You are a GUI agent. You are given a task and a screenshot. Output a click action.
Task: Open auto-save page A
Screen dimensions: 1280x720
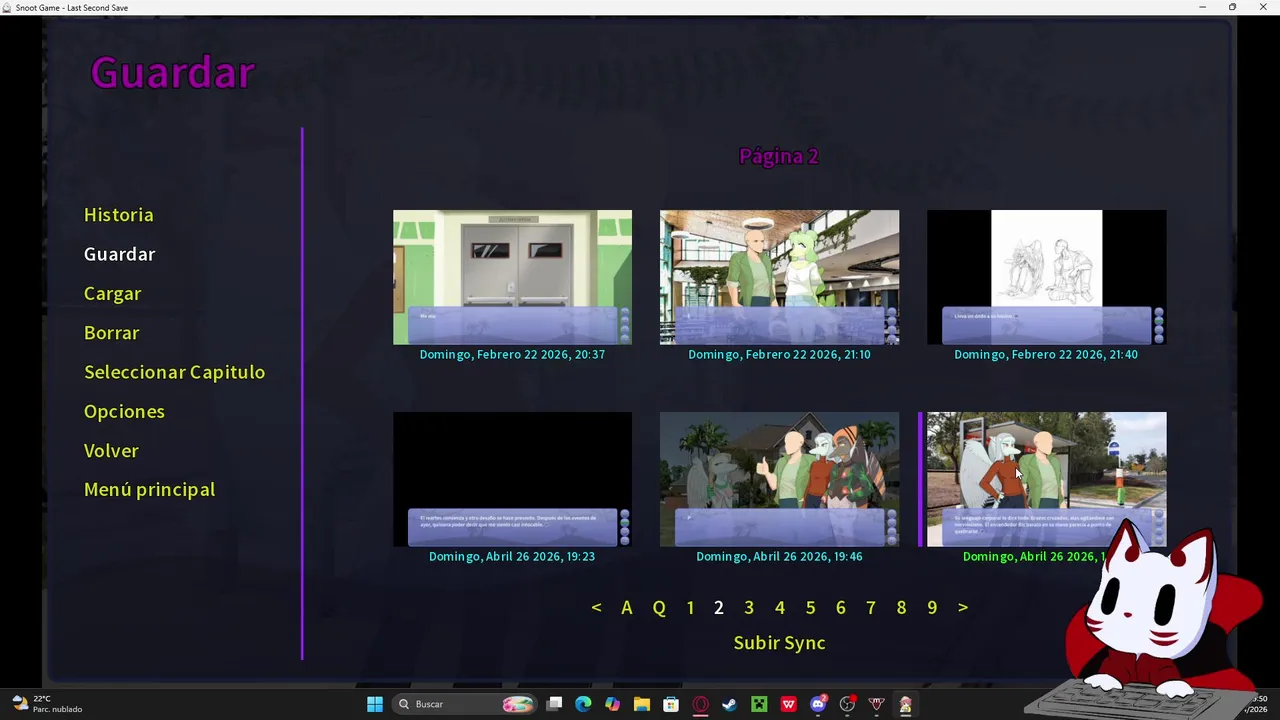[627, 608]
